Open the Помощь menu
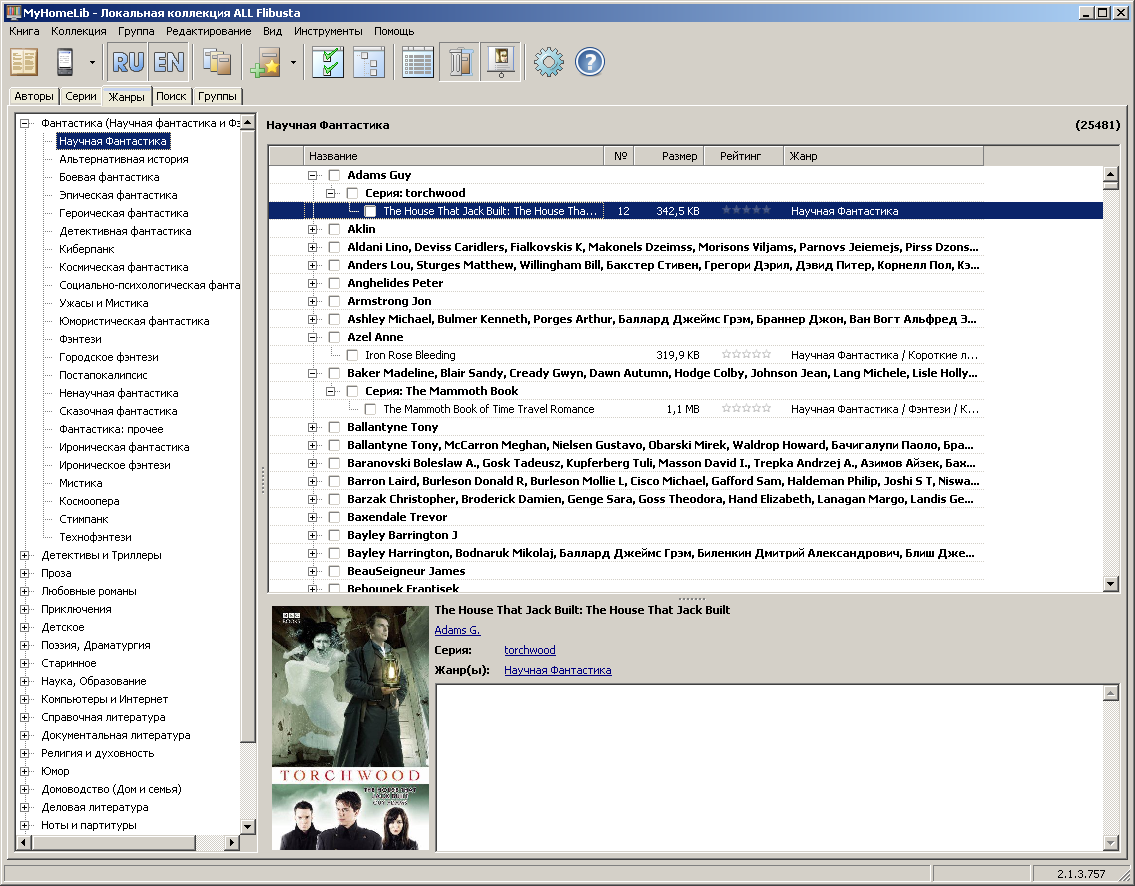Screen dimensions: 1135x886 394,31
